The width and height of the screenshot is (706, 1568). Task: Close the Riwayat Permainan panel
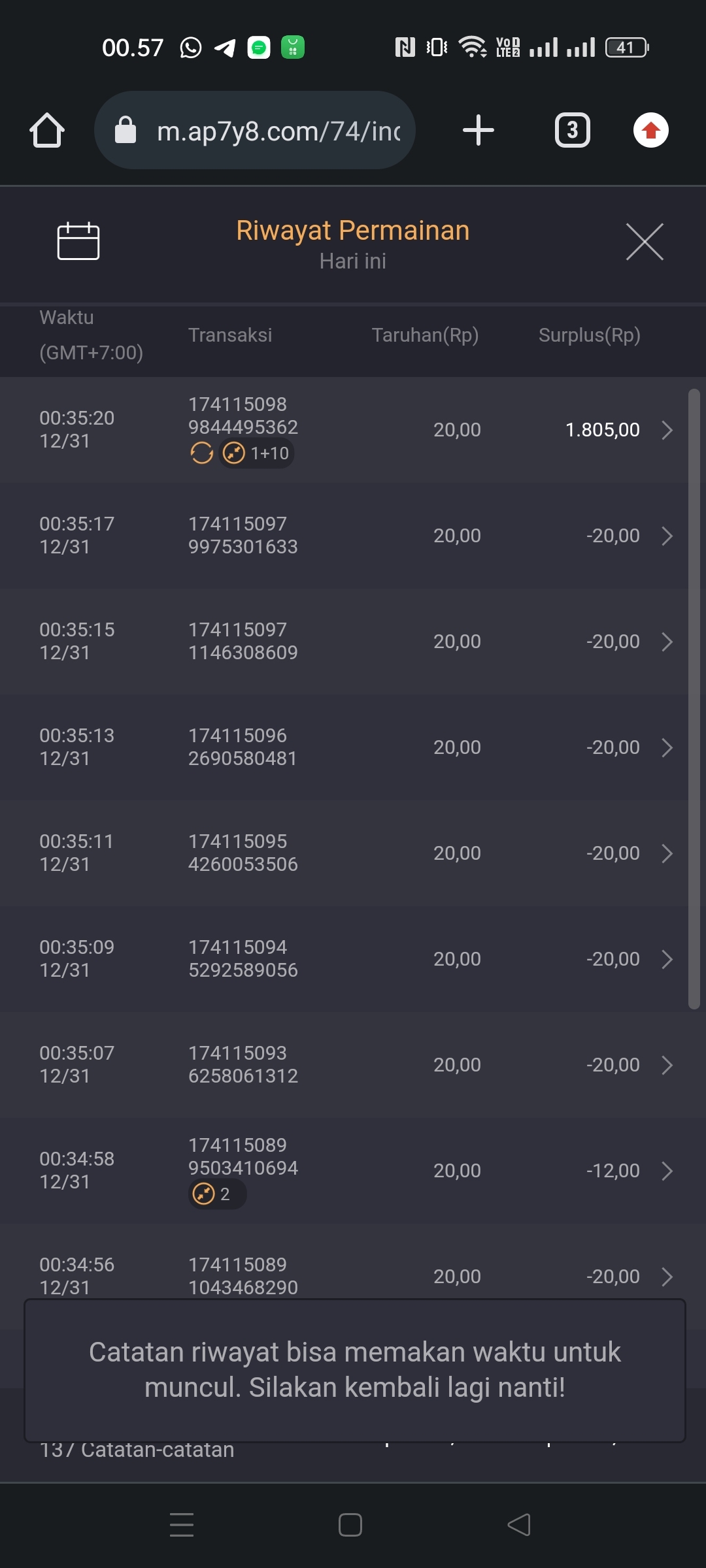(645, 241)
